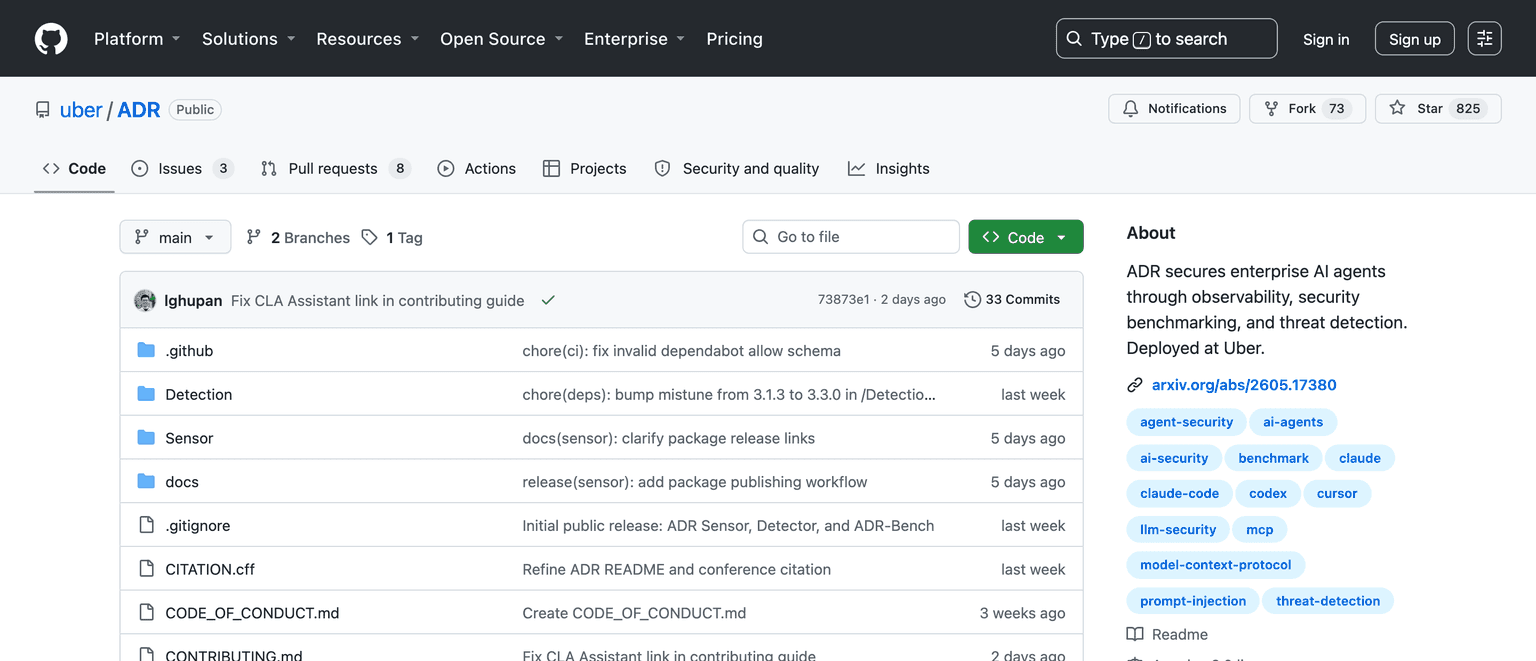Click the CODE_OF_CONDUCT.md file icon
Viewport: 1536px width, 661px height.
coord(146,613)
